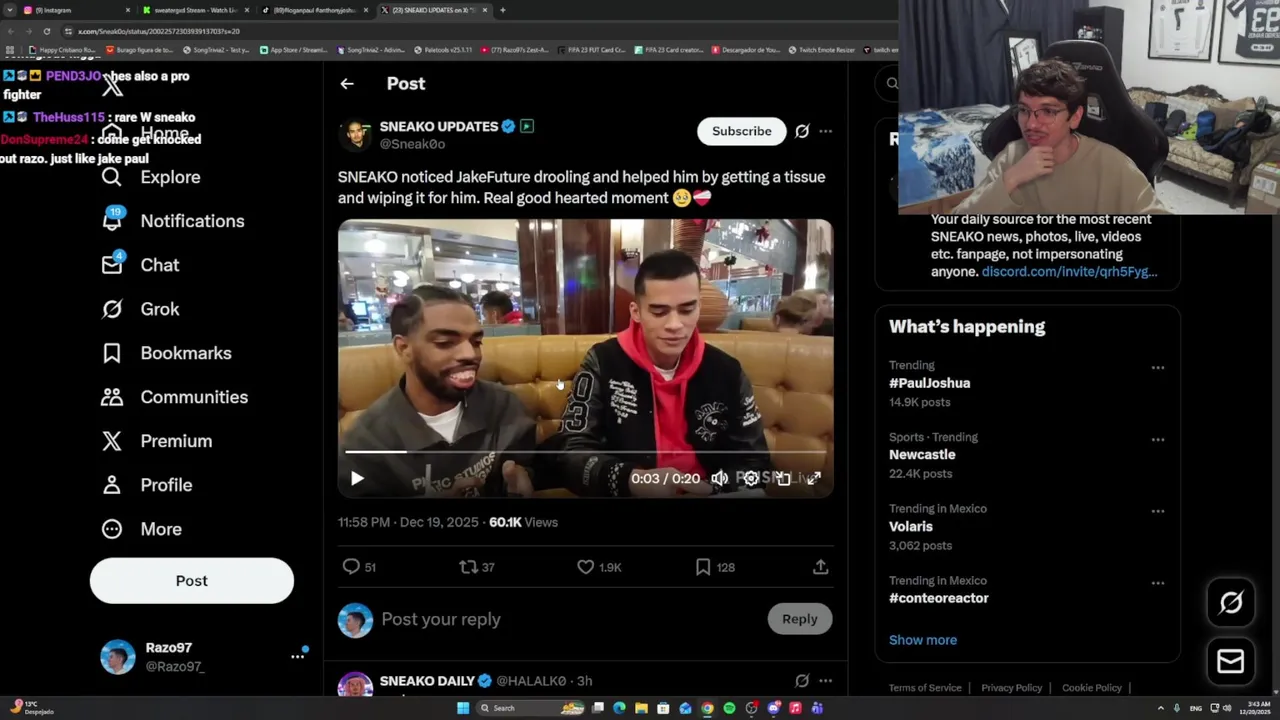Go back using the Post header arrow

347,84
